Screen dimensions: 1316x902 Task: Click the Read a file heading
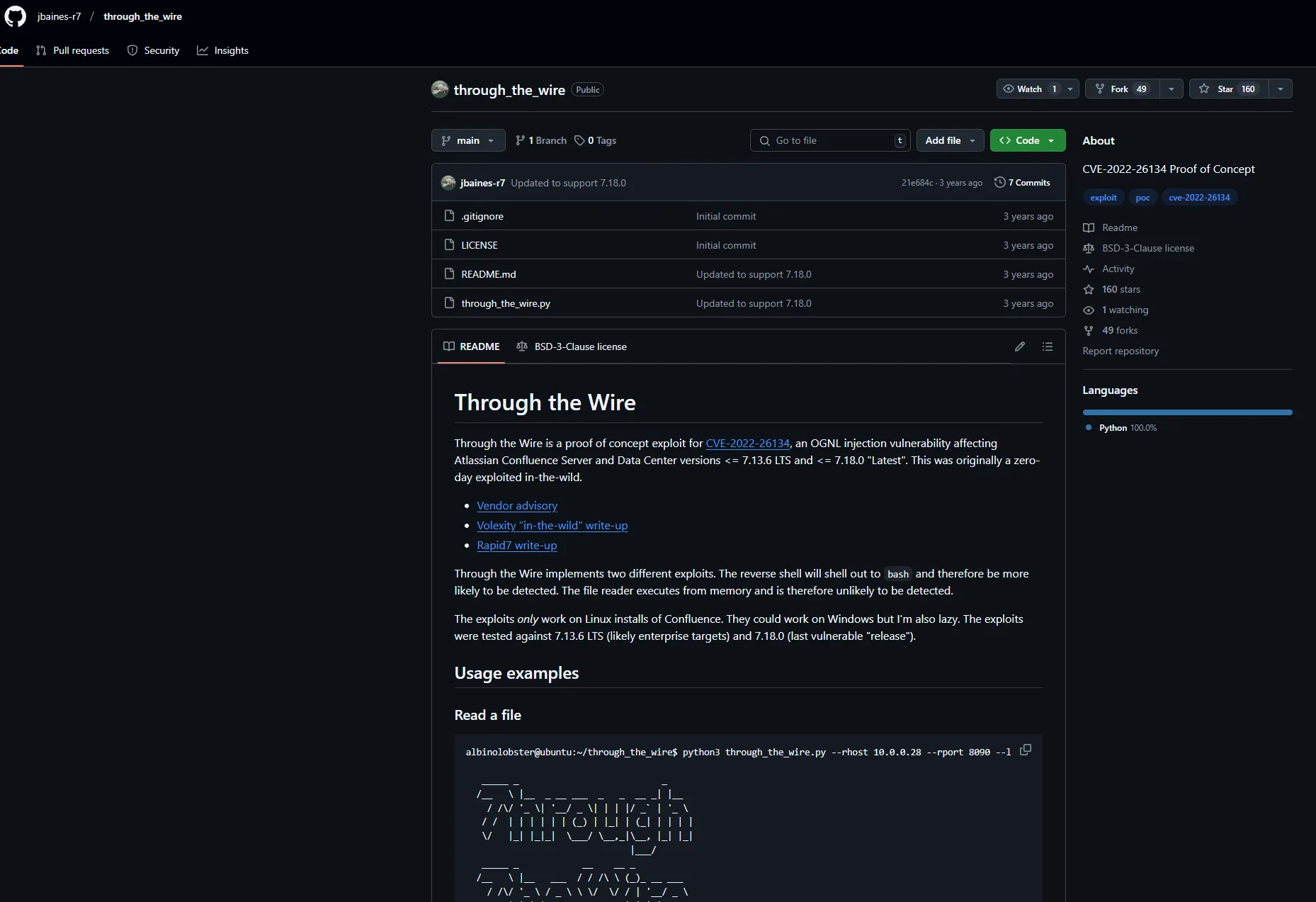click(x=487, y=715)
